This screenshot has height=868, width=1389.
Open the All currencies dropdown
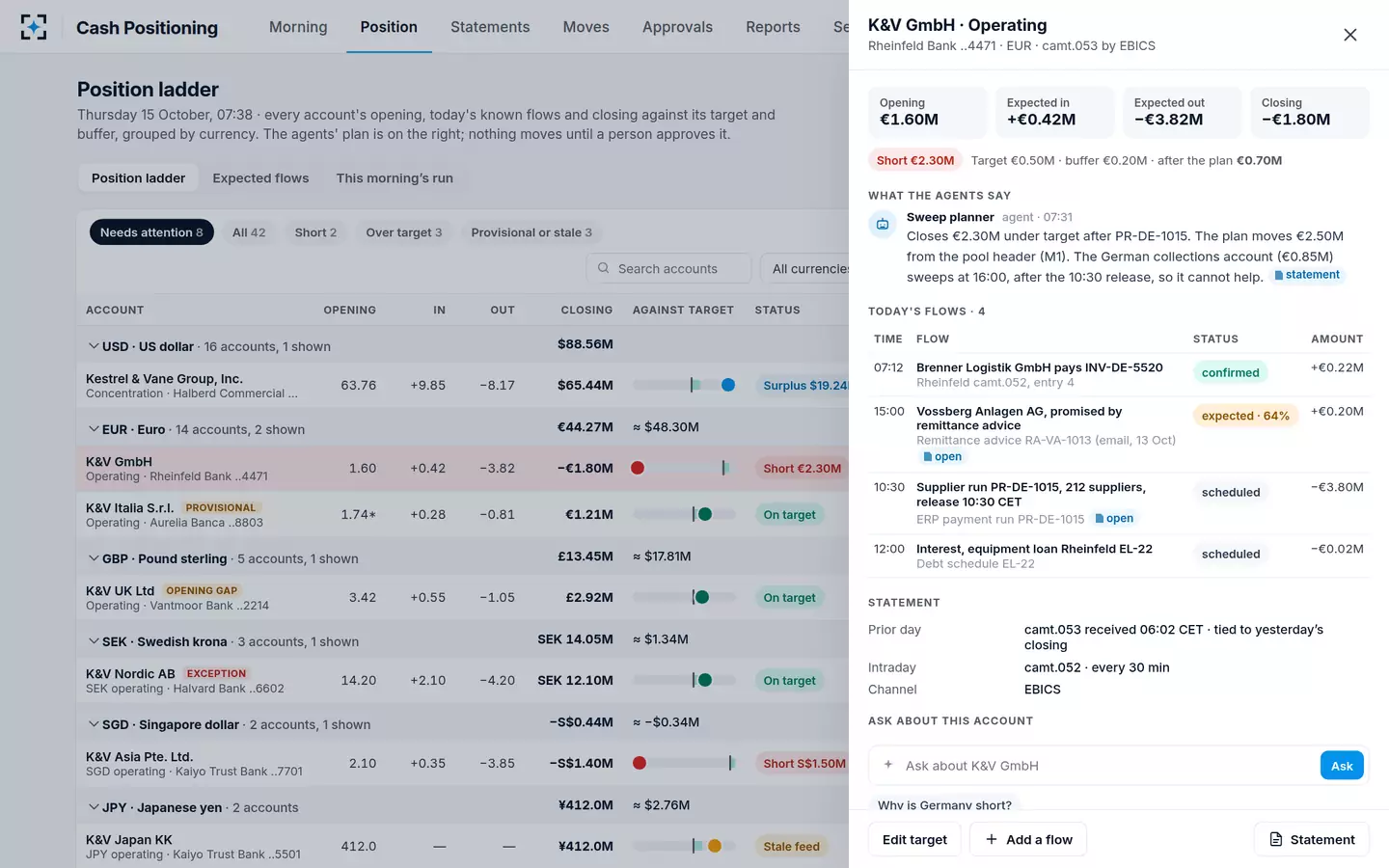[x=804, y=268]
